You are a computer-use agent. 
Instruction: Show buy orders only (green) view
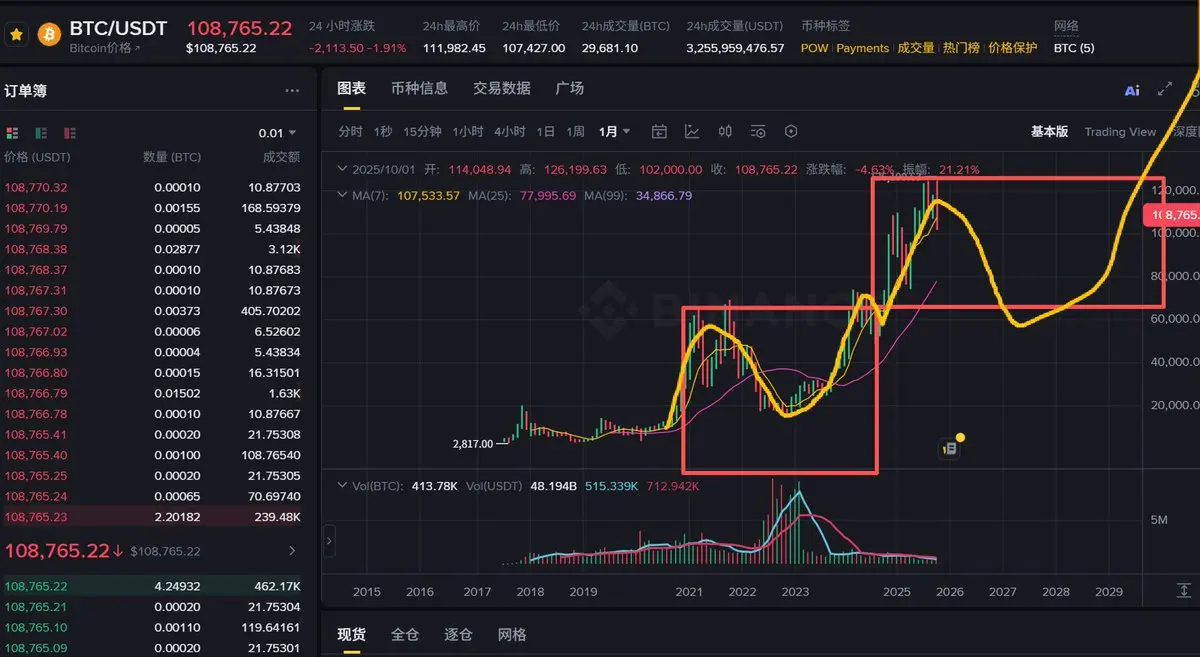[x=41, y=133]
